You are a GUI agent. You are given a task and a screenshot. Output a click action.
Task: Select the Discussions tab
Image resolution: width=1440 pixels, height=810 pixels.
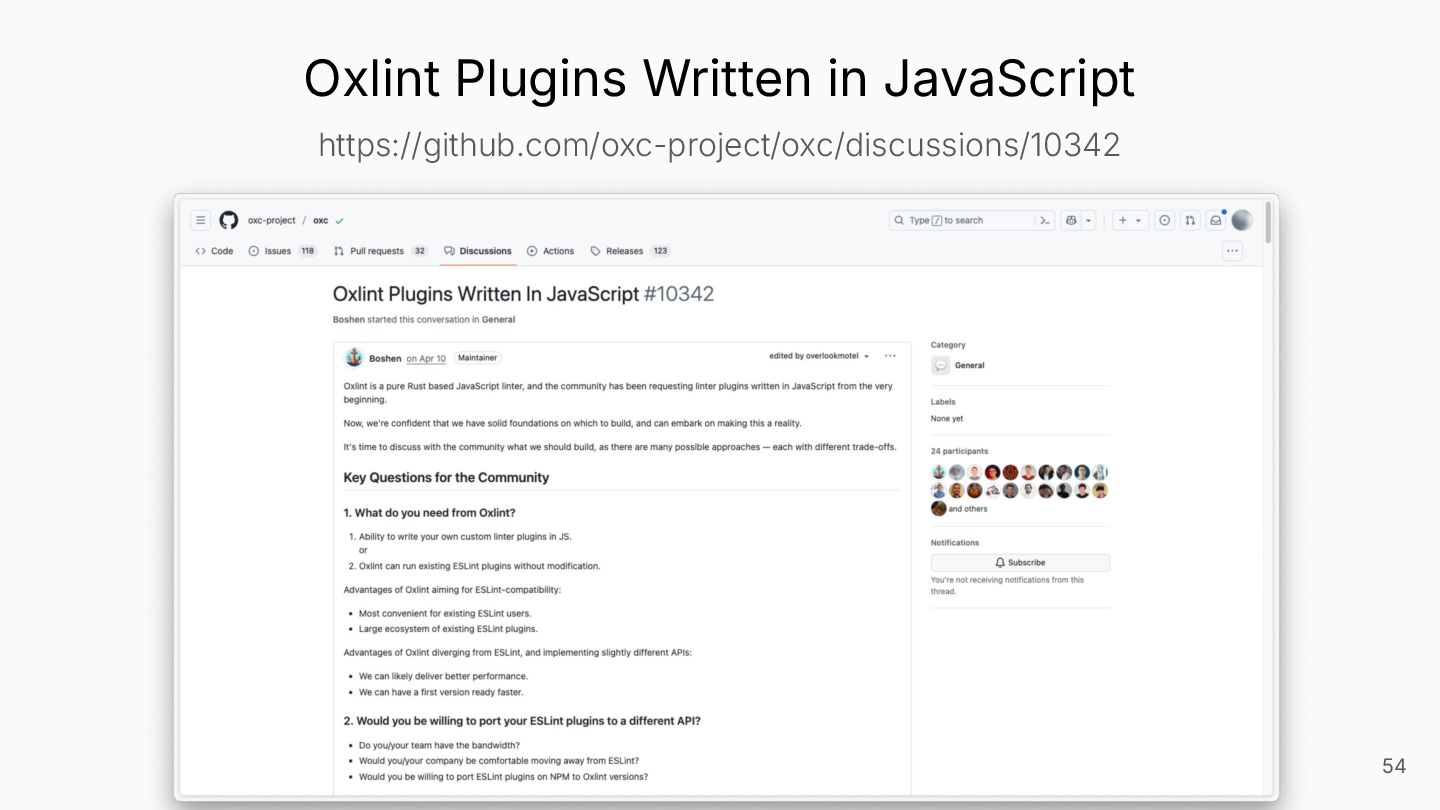[x=478, y=251]
